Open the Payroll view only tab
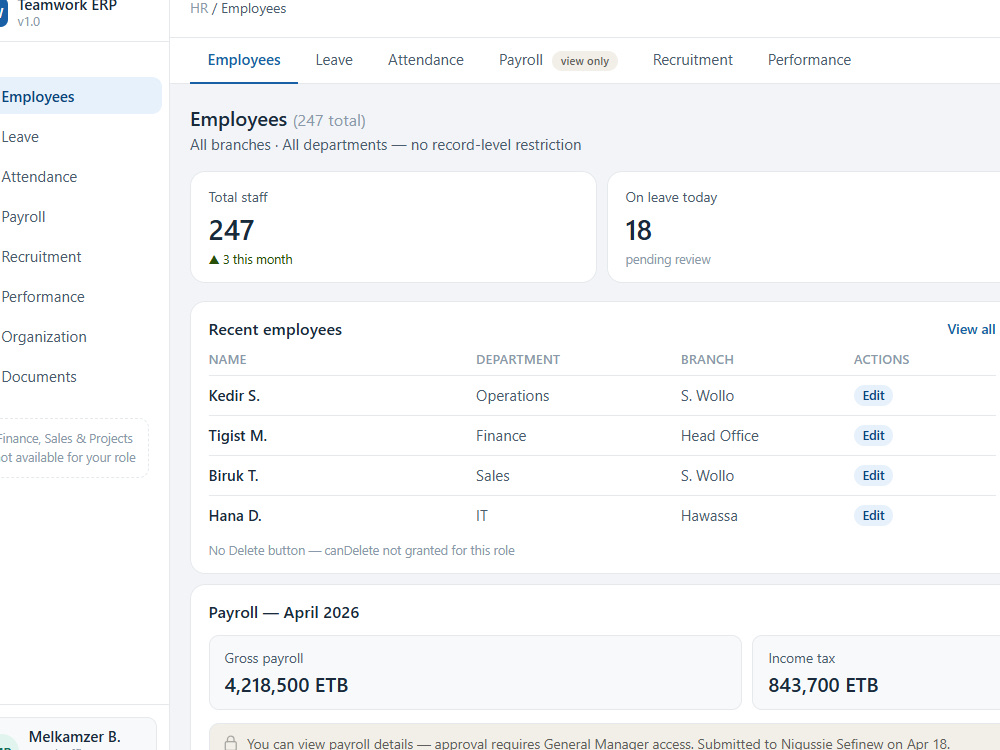The image size is (1000, 750). (558, 60)
